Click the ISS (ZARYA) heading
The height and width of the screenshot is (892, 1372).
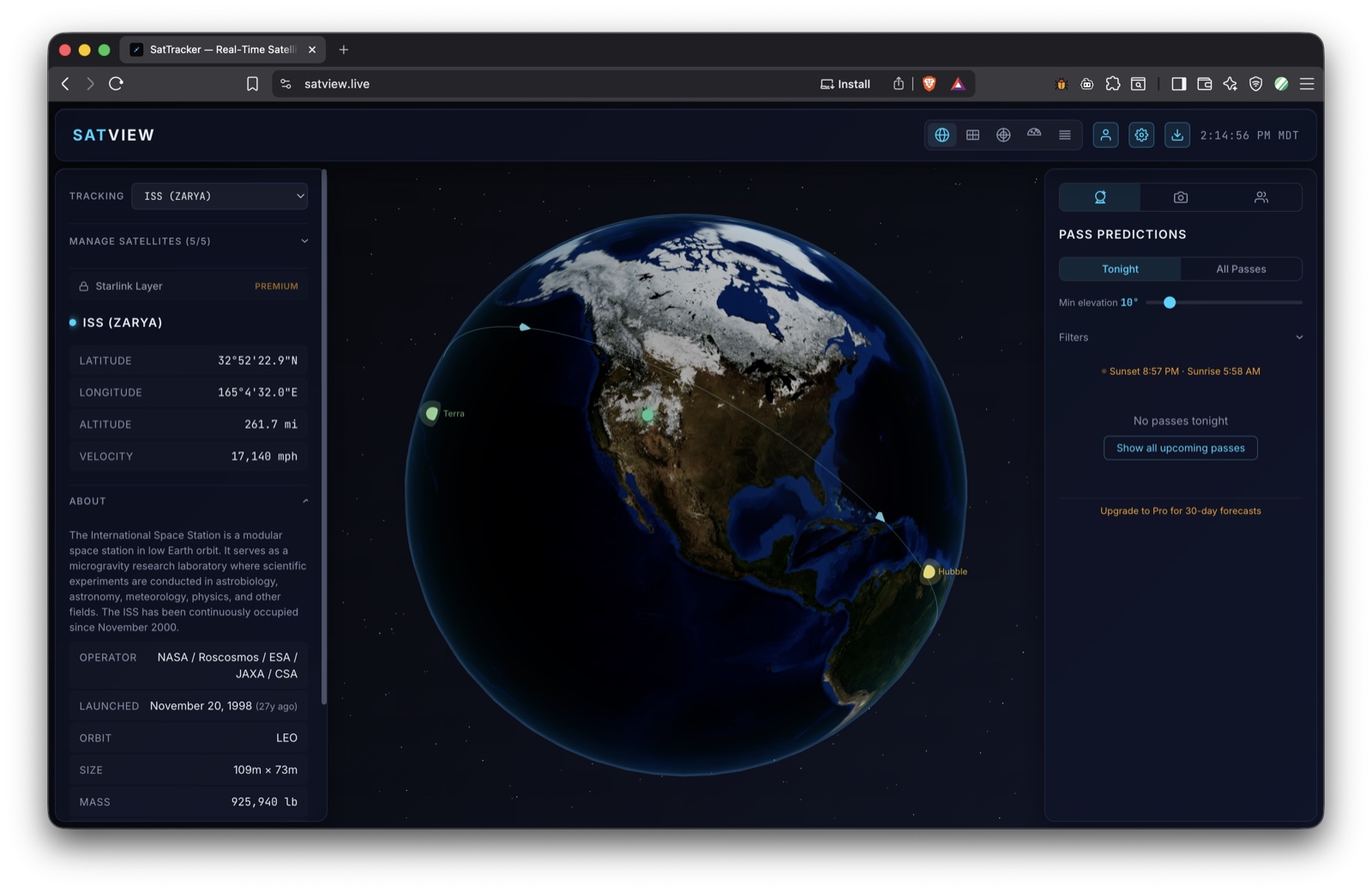[122, 322]
